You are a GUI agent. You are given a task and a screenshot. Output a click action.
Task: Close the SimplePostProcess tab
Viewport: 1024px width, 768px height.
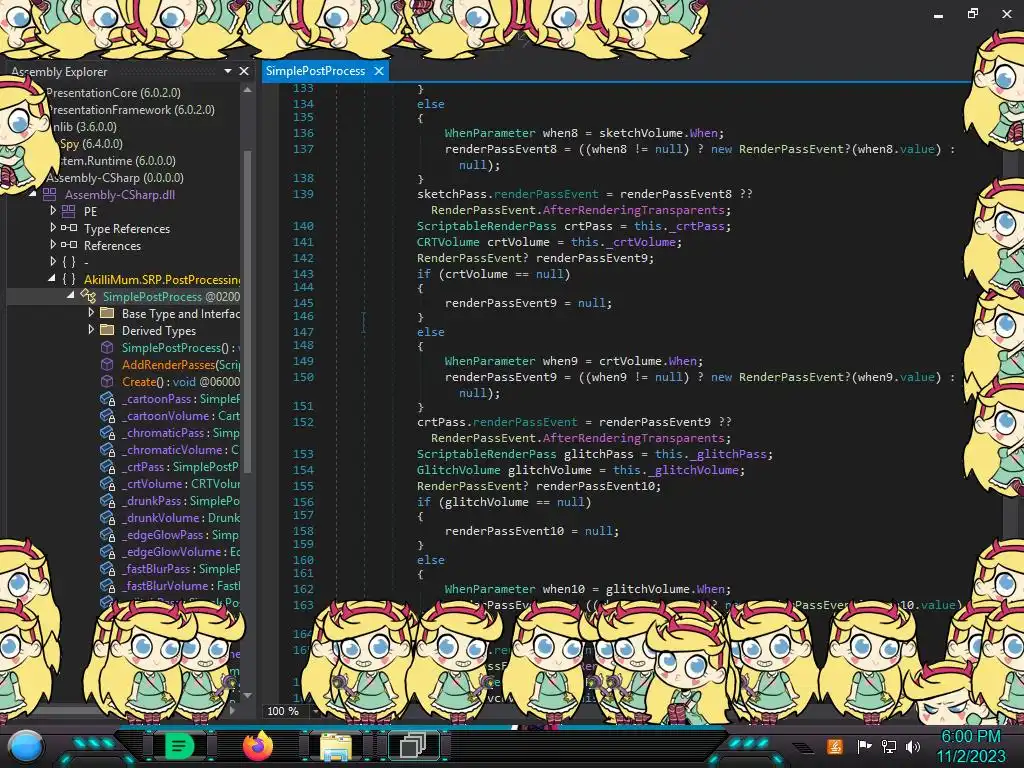point(379,71)
